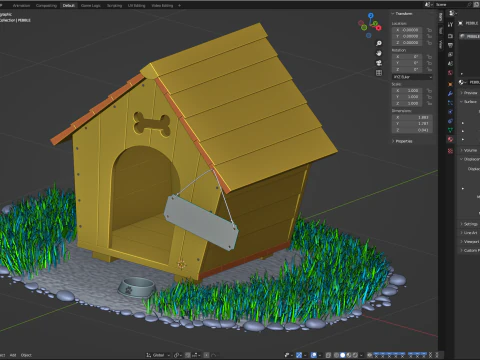Toggle viewport overlays button
480x360 pixels.
pos(314,355)
